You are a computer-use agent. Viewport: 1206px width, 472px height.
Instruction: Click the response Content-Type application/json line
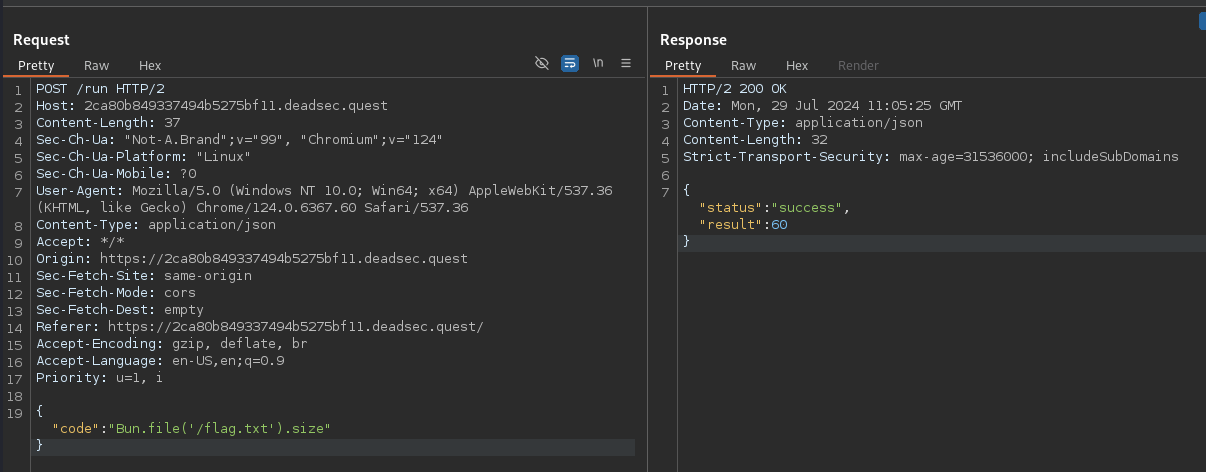click(803, 122)
